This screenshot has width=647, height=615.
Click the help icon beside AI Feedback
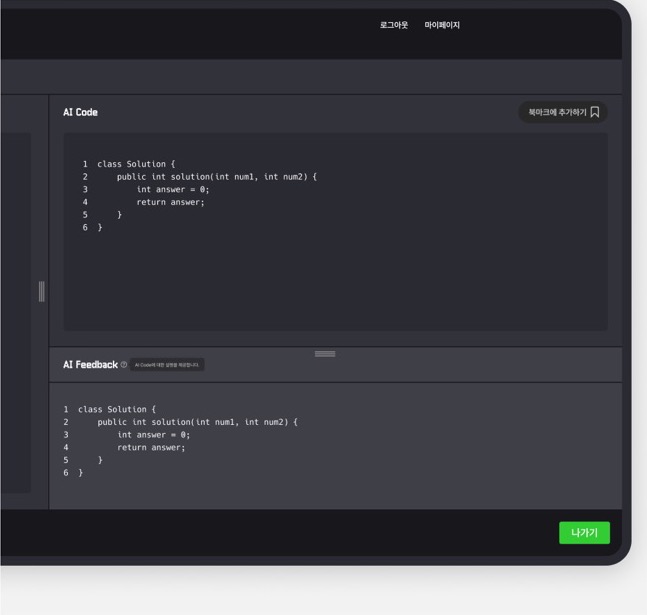click(x=124, y=364)
